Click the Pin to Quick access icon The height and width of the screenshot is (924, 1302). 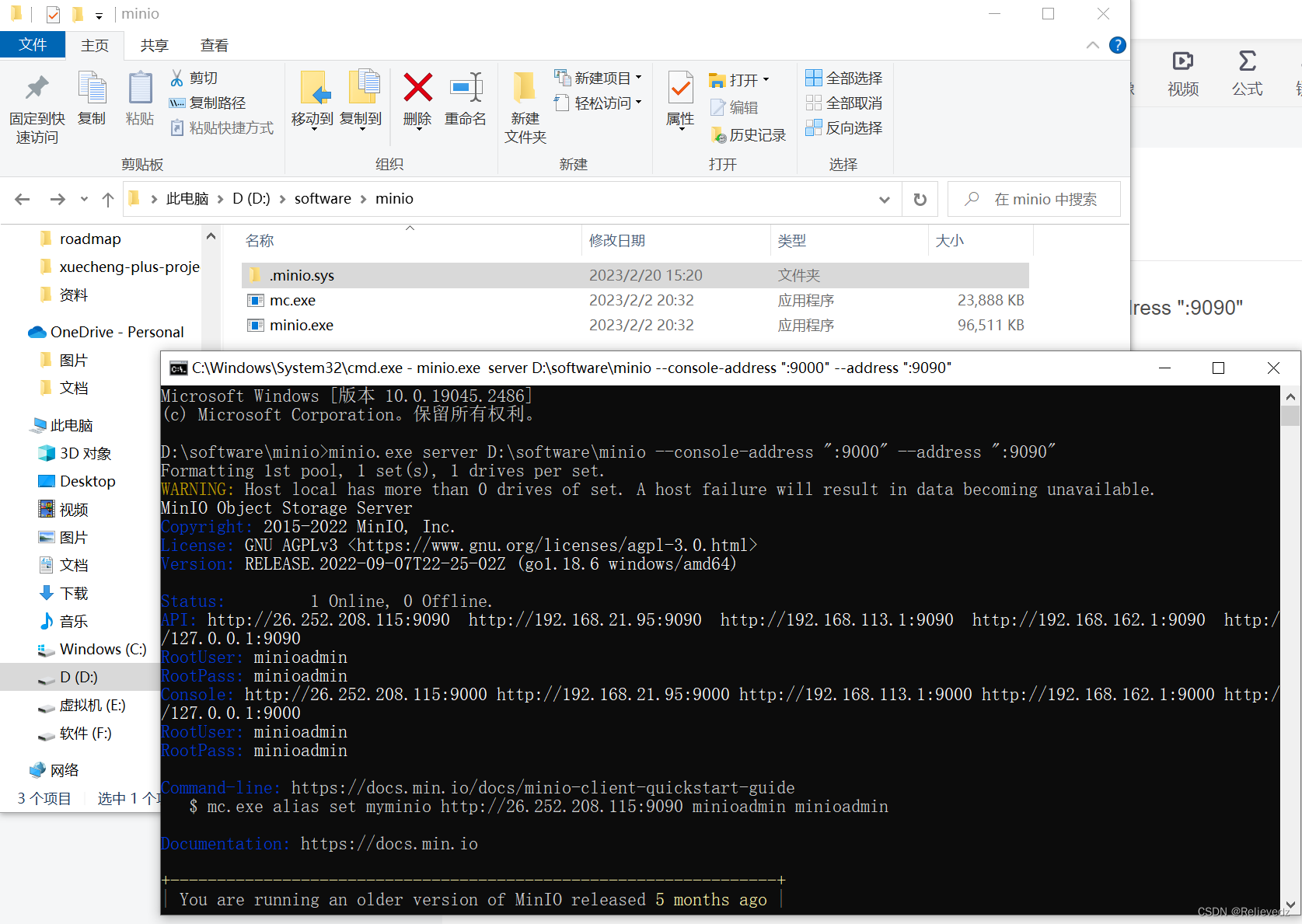click(x=37, y=89)
